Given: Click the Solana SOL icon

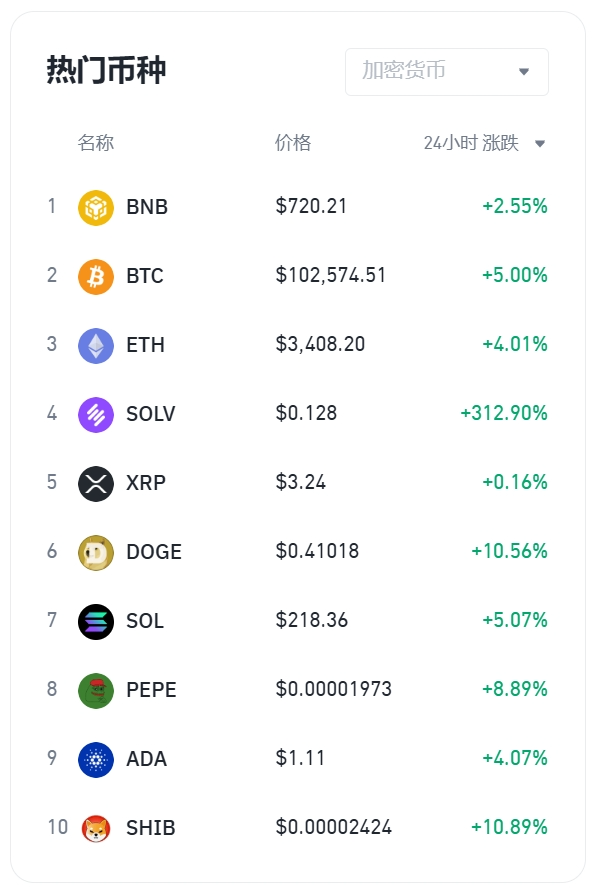Looking at the screenshot, I should pyautogui.click(x=95, y=622).
